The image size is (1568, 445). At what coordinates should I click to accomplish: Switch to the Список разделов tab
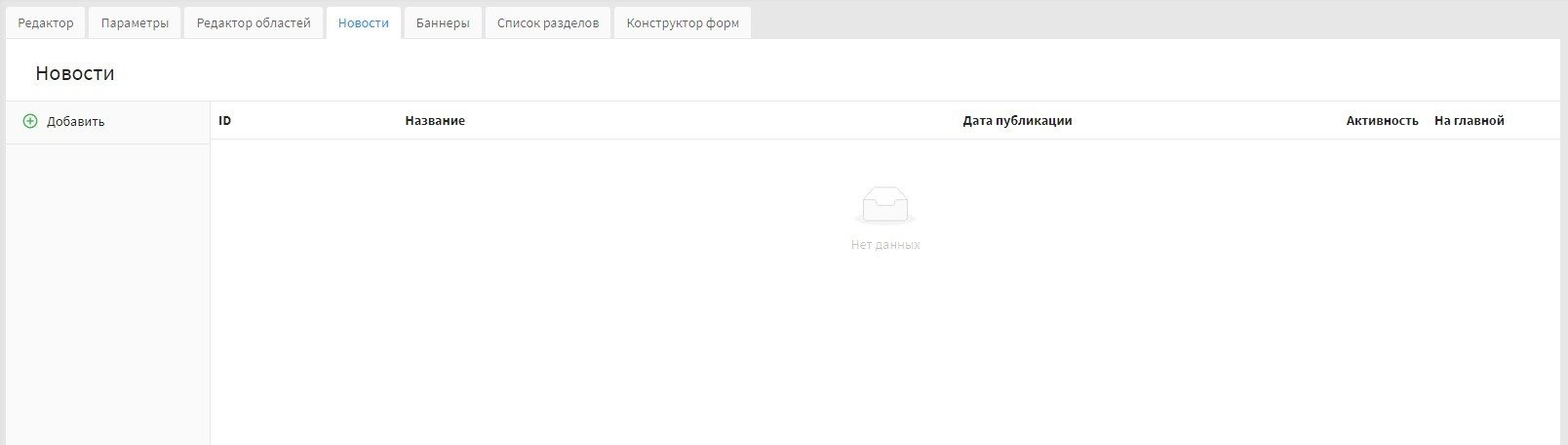click(548, 23)
